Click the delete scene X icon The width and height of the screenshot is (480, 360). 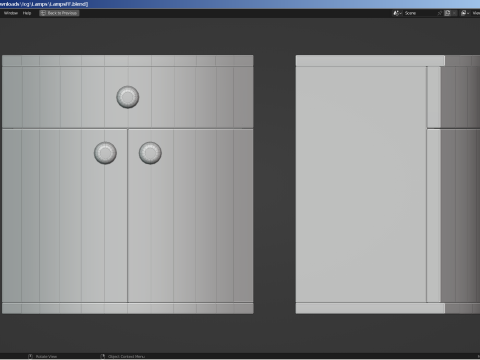pos(454,13)
